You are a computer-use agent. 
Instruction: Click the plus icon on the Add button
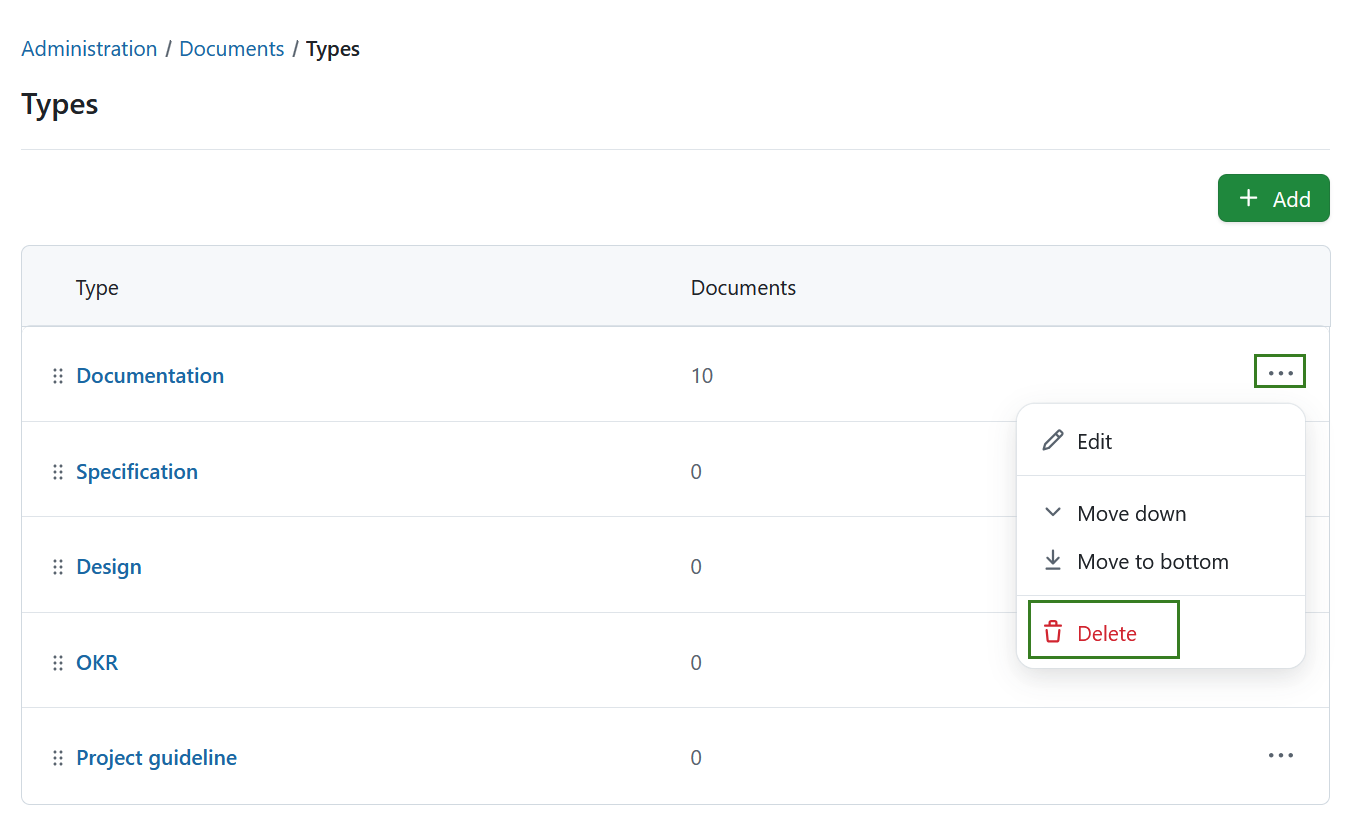[1247, 198]
